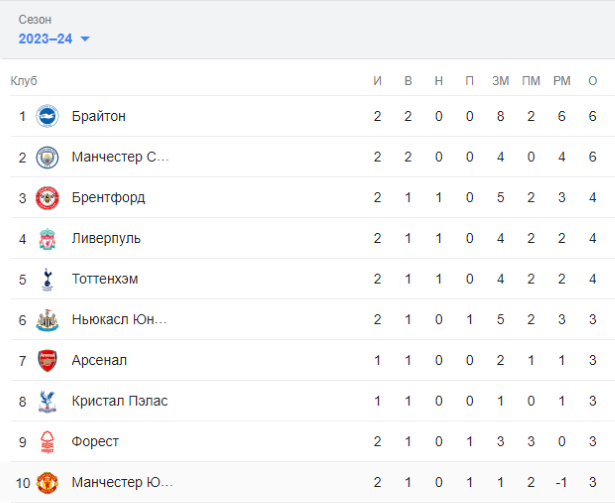Click the Crystal Palace eagle crest icon
615x503 pixels.
(47, 401)
